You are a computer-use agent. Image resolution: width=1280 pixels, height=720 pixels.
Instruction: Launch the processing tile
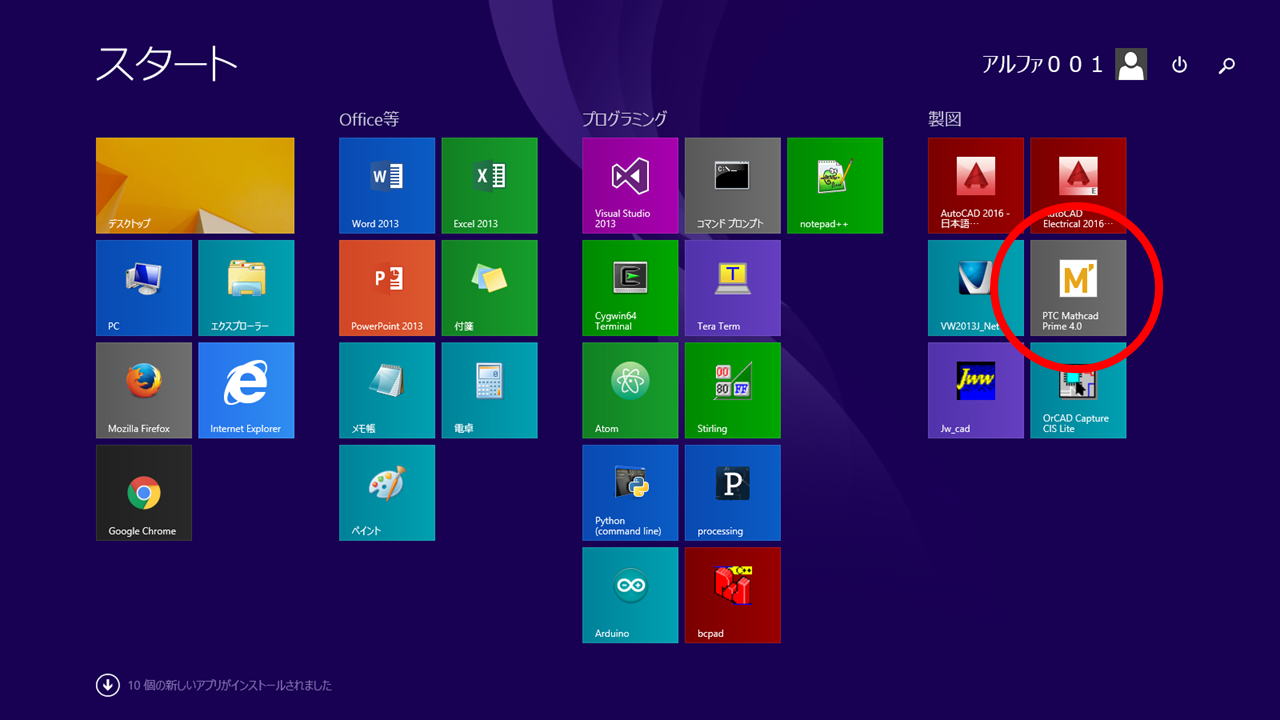(x=732, y=493)
